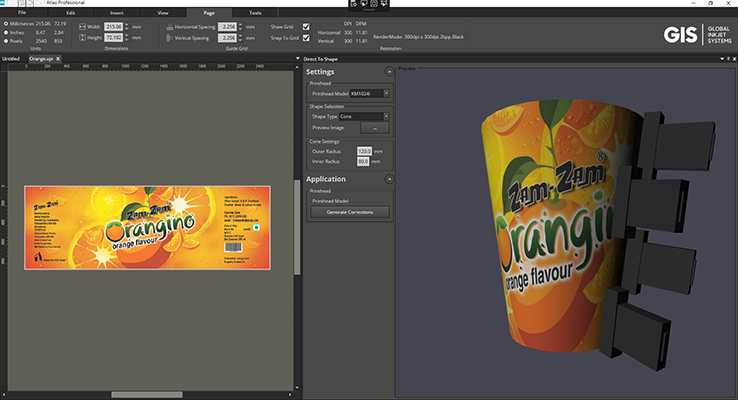Click the Vertical DPM value 11.81

tap(361, 41)
